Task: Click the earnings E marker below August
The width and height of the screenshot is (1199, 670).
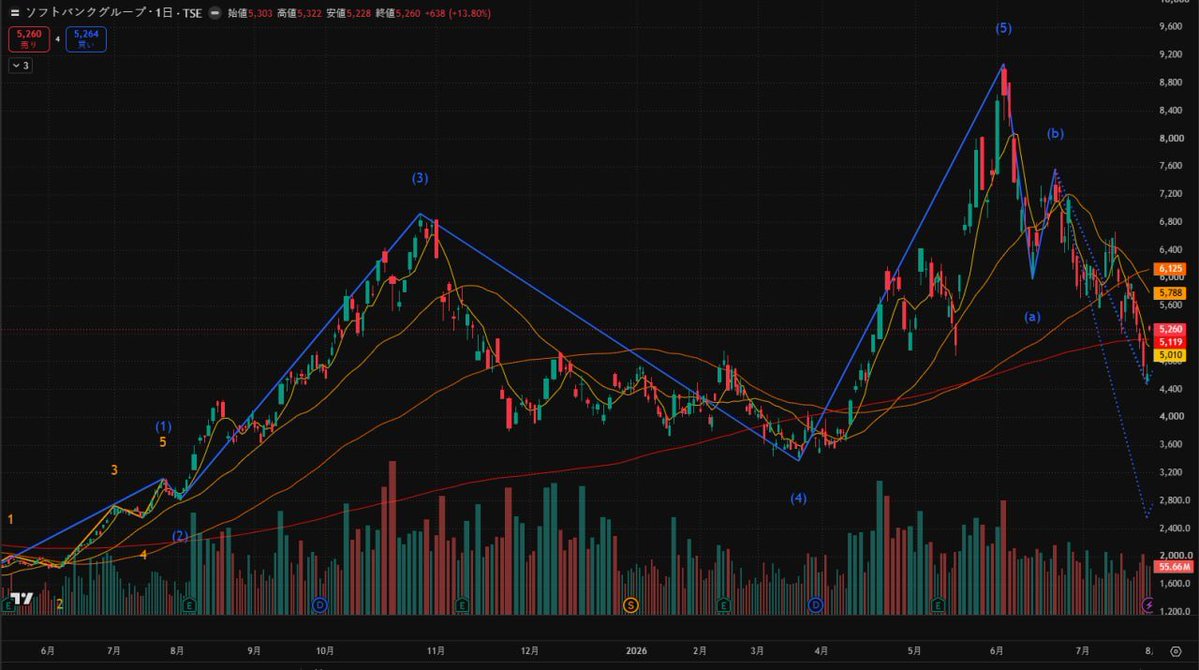Action: 189,605
